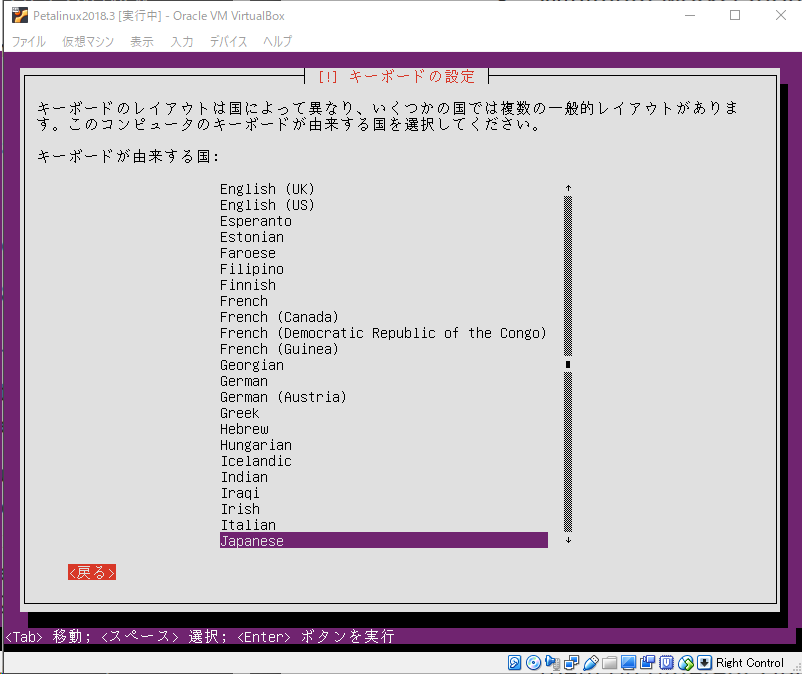802x674 pixels.
Task: Click the CPU features chip icon
Action: click(x=667, y=663)
